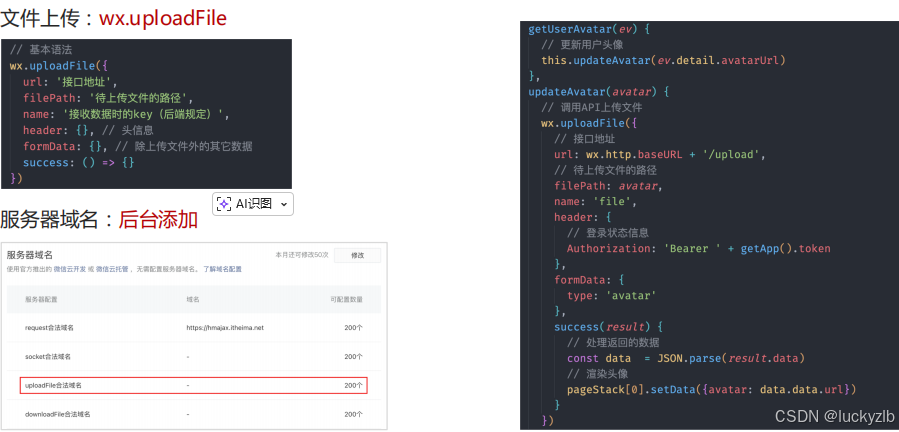Click the type: 'avatar' code line
The image size is (899, 432).
coord(612,295)
